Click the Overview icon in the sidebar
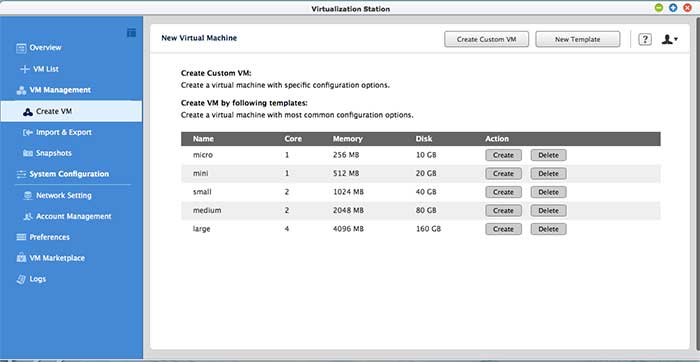Image resolution: width=700 pixels, height=362 pixels. (21, 48)
